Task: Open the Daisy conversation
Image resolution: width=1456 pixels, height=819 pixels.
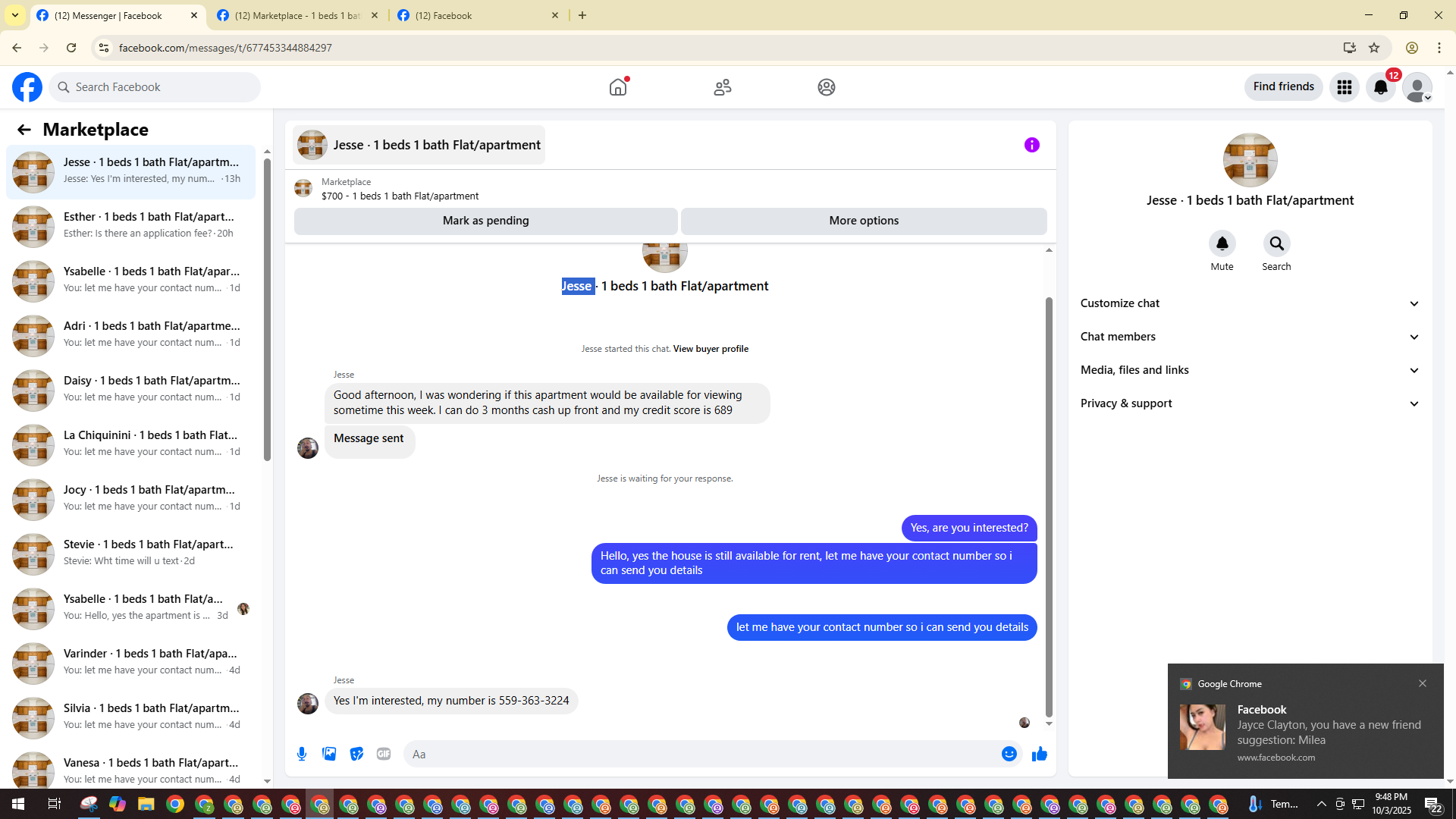Action: (x=130, y=390)
